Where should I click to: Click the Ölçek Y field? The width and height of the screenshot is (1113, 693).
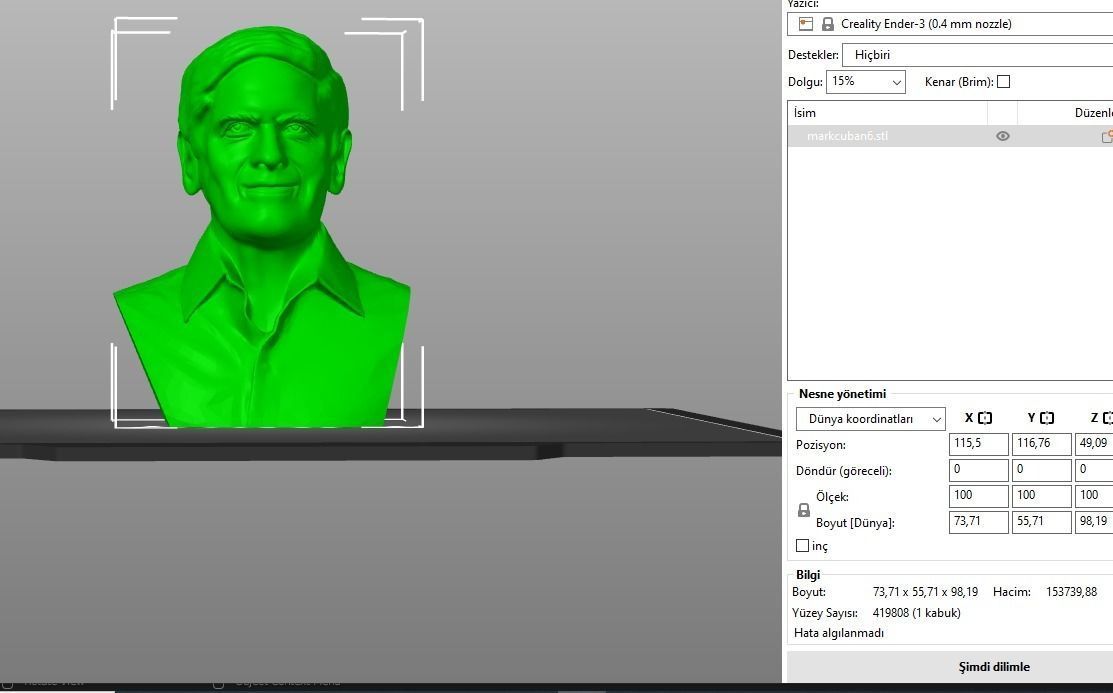[x=1041, y=496]
